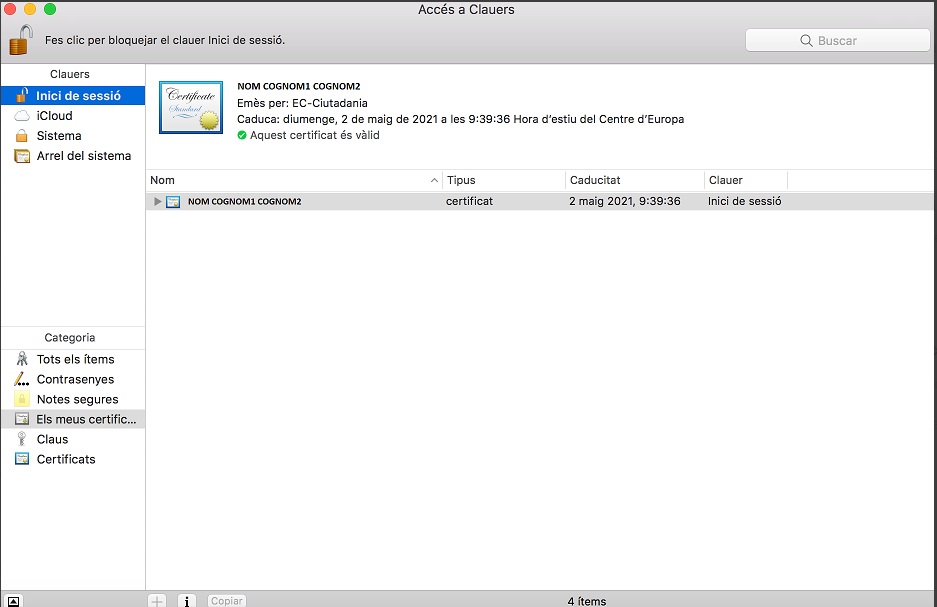
Task: Click the Buscar search field
Action: point(837,41)
